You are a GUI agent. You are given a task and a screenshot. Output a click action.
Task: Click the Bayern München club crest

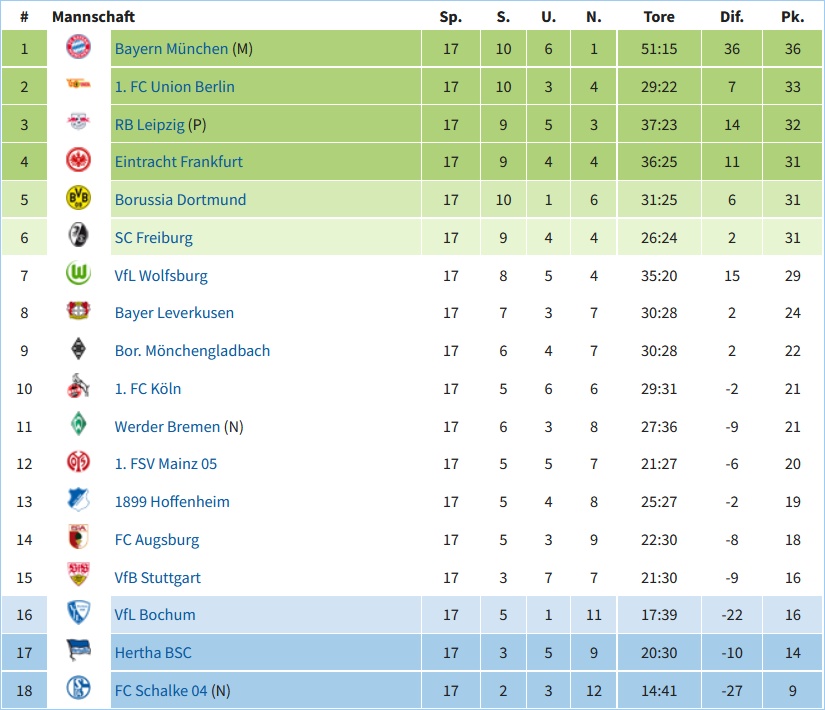click(x=78, y=47)
